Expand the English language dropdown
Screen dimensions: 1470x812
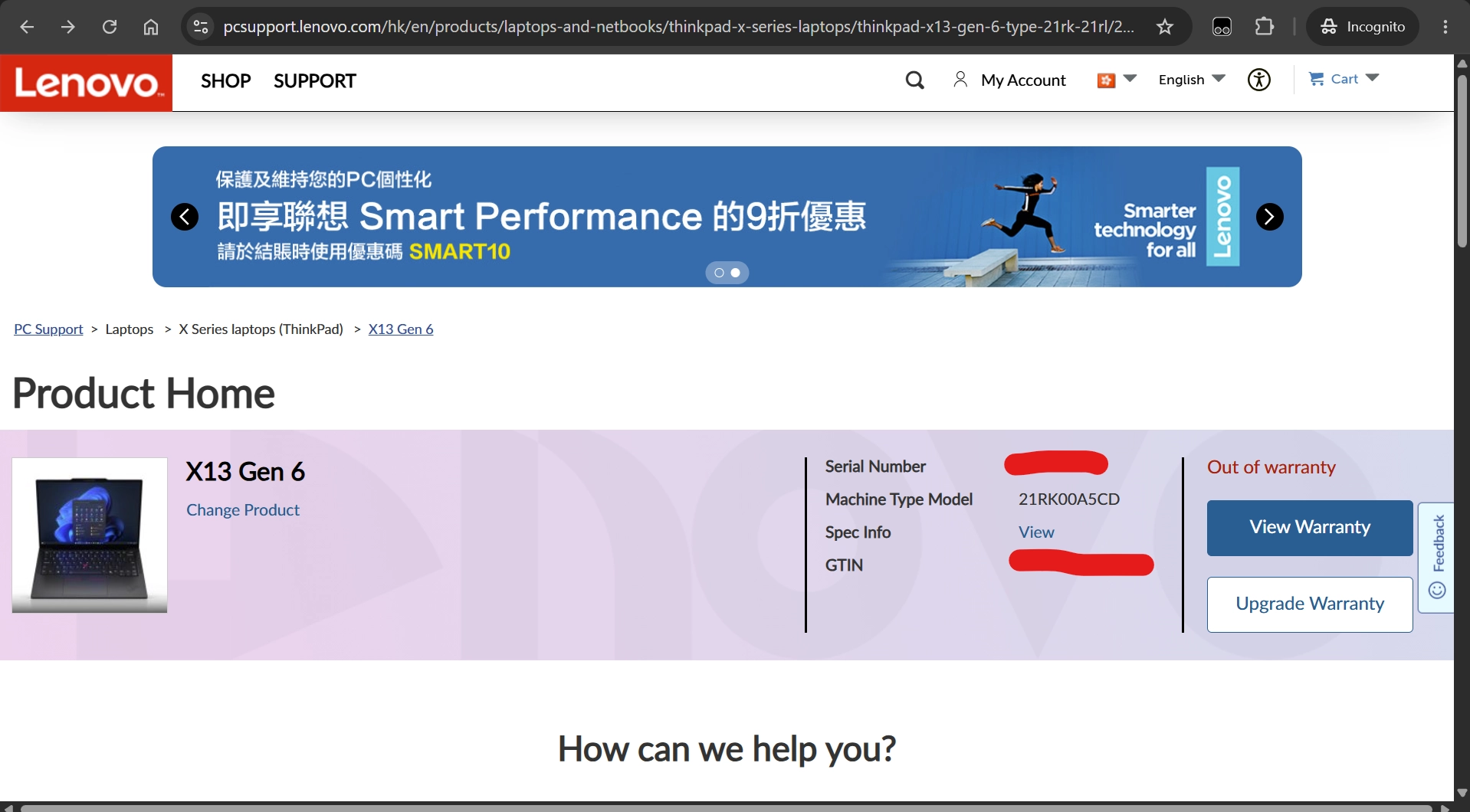click(x=1192, y=79)
